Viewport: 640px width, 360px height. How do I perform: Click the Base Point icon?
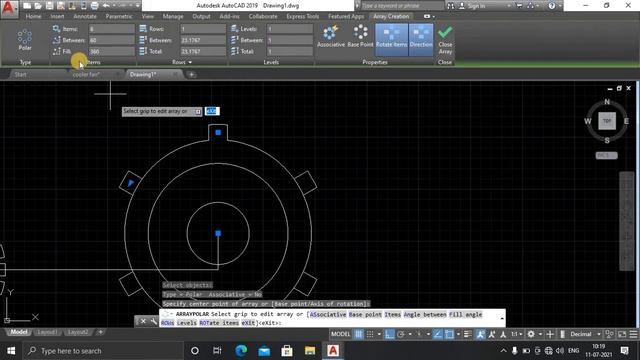(x=360, y=36)
